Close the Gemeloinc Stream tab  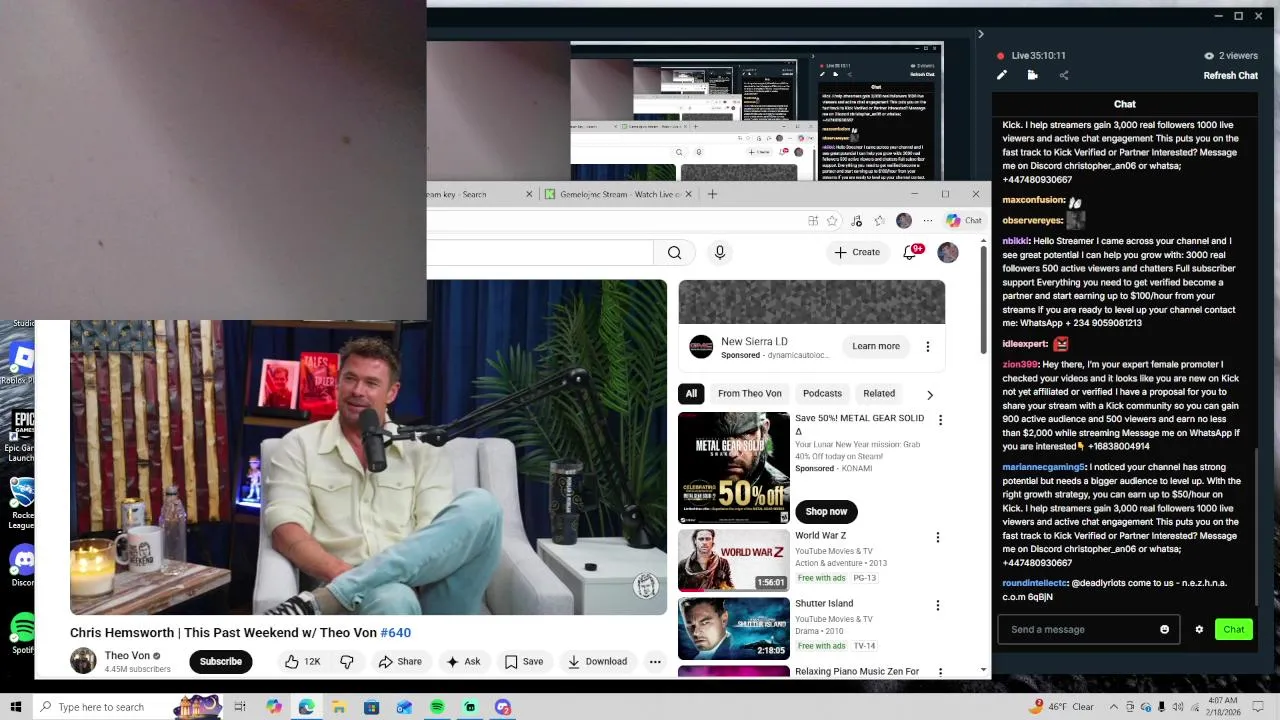[688, 194]
